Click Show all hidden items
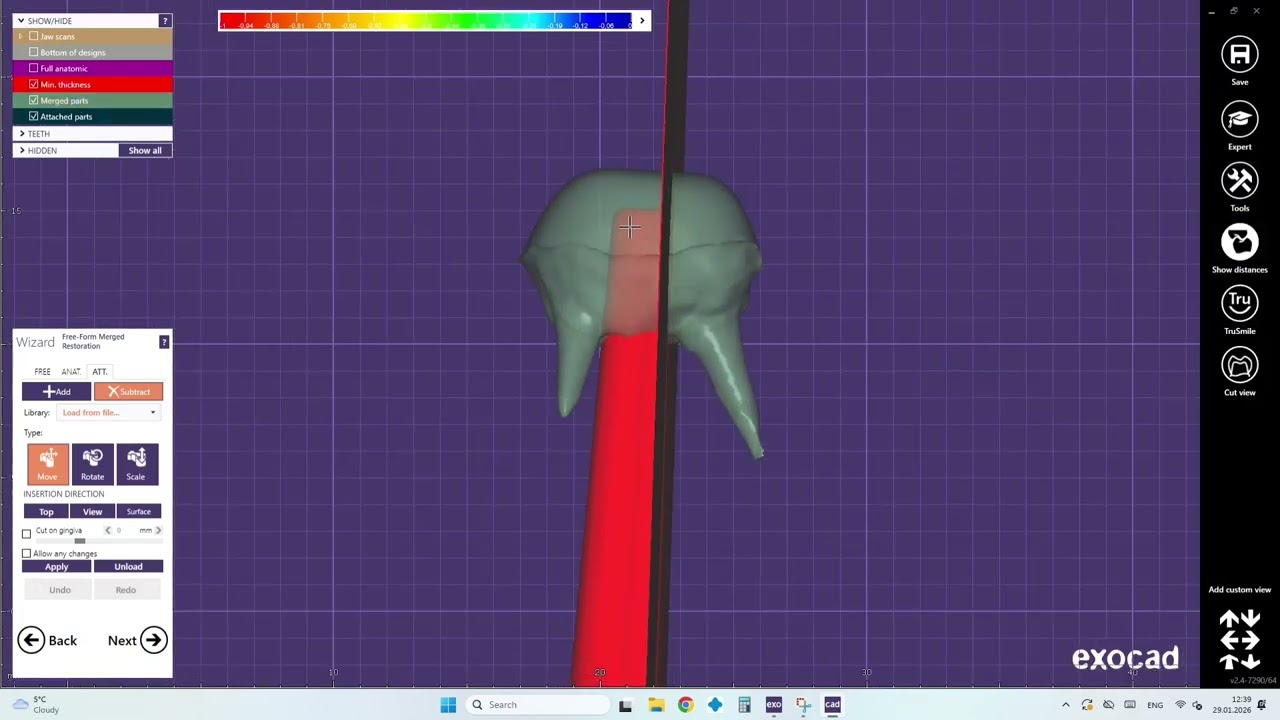1280x720 pixels. [x=145, y=150]
